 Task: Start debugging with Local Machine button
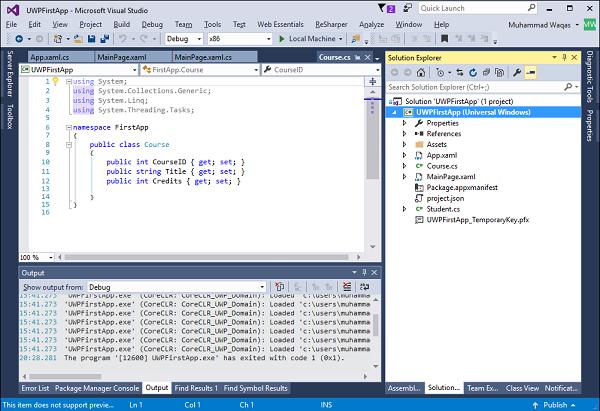click(307, 39)
